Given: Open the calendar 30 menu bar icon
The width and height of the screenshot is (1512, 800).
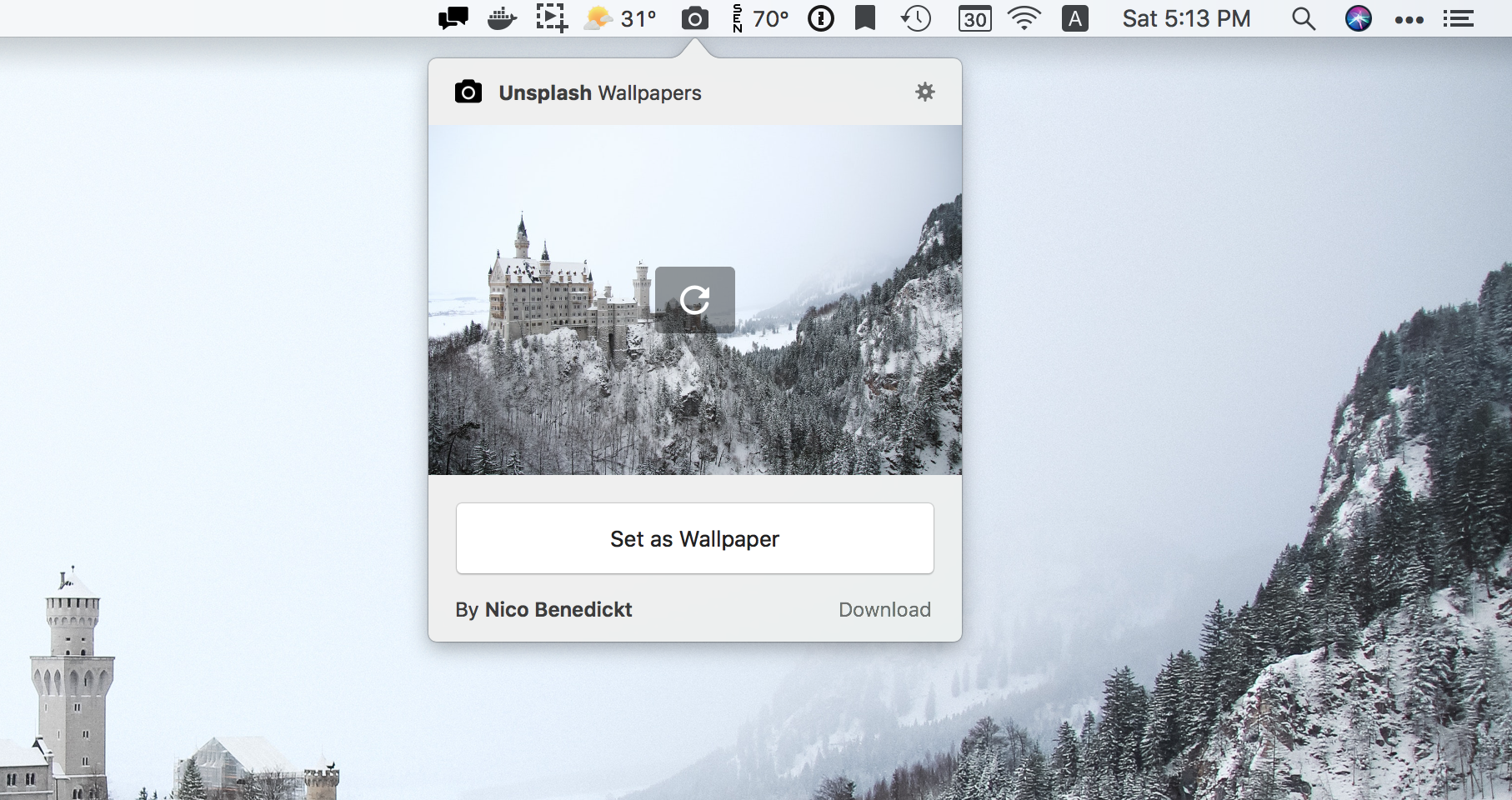Looking at the screenshot, I should pyautogui.click(x=974, y=18).
